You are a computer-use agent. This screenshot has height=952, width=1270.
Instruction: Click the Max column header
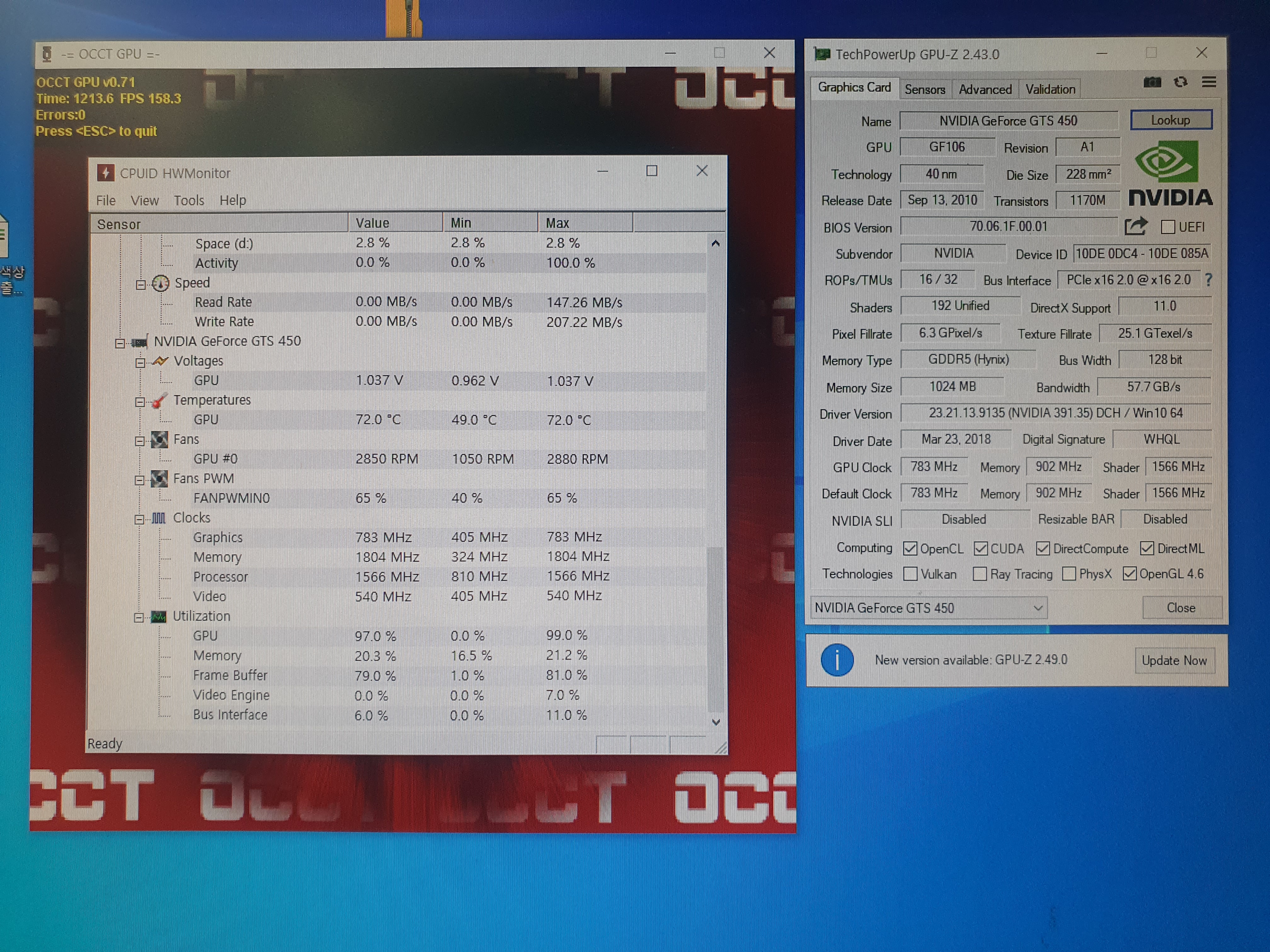click(x=586, y=223)
